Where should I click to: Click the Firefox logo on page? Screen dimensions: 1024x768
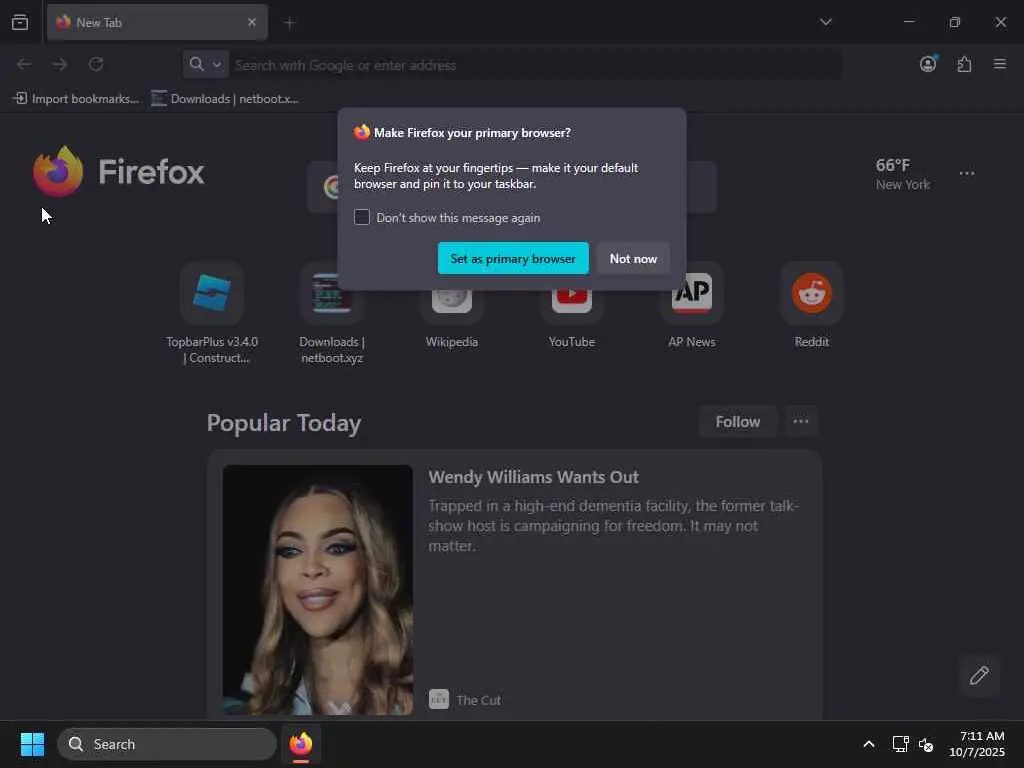point(118,172)
